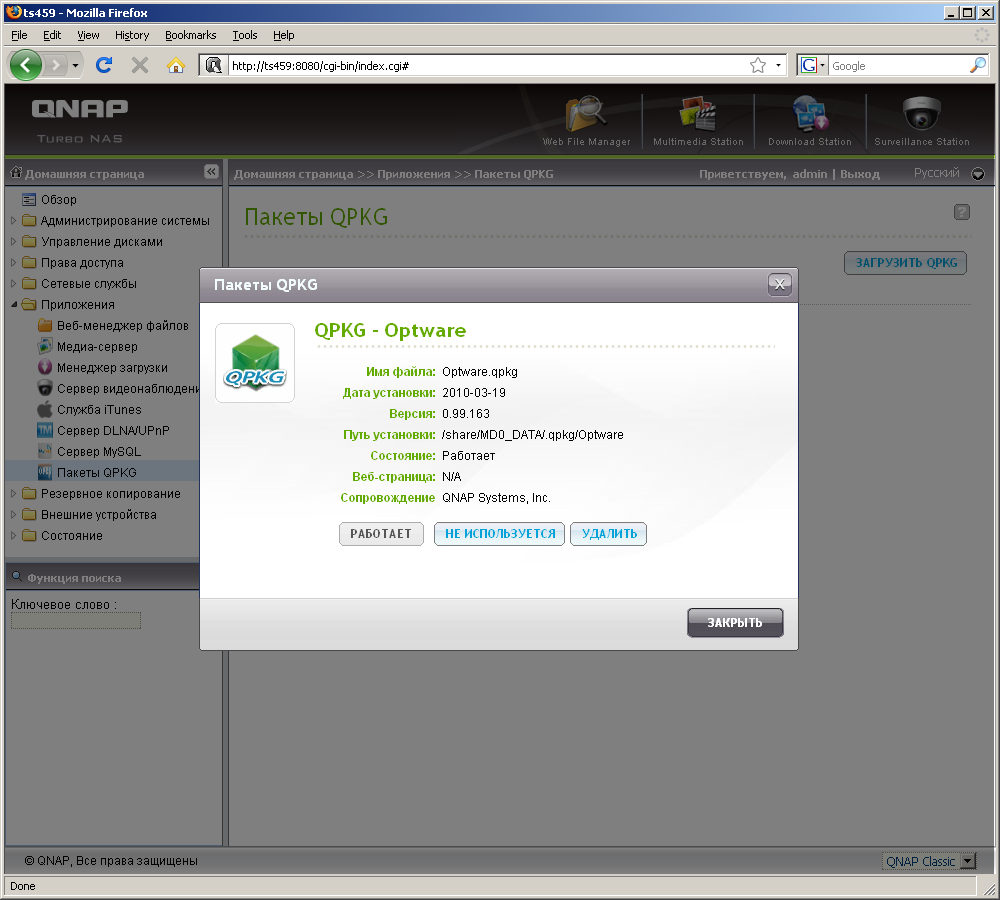Image resolution: width=1000 pixels, height=900 pixels.
Task: Click Ключевое слово search field
Action: (76, 621)
